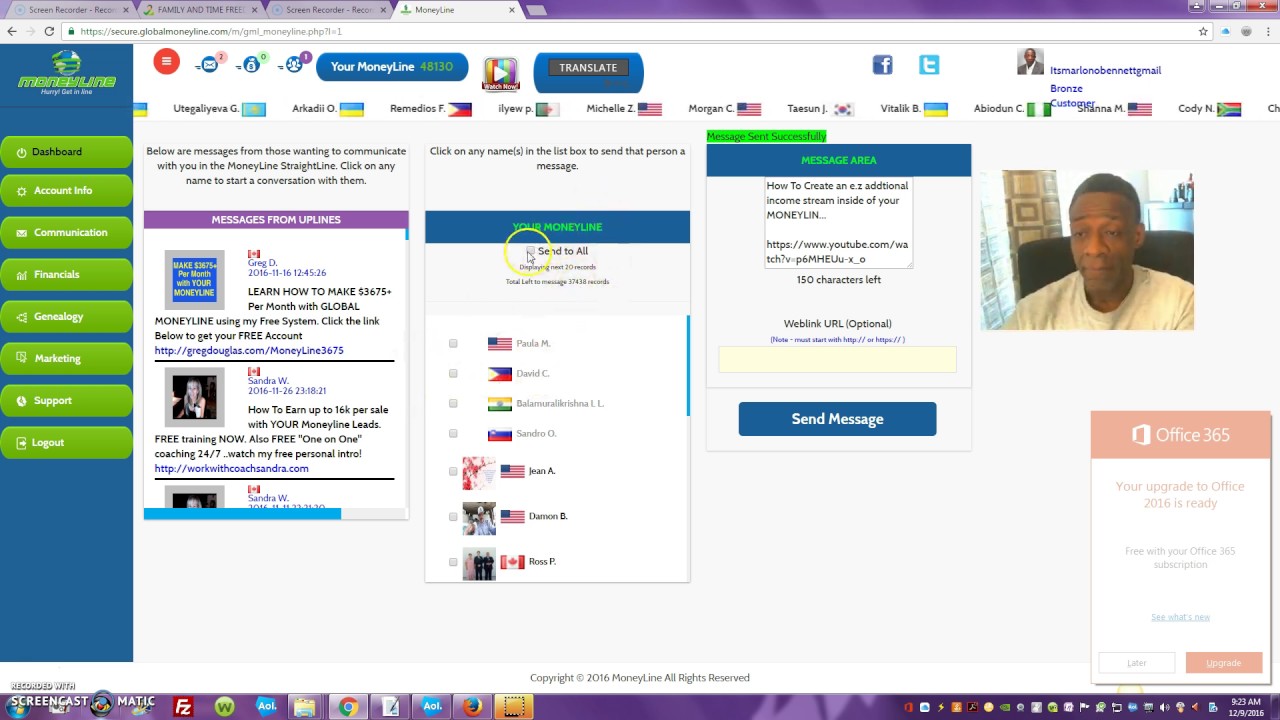Select Paula M. checkbox
Viewport: 1280px width, 720px height.
[x=453, y=343]
